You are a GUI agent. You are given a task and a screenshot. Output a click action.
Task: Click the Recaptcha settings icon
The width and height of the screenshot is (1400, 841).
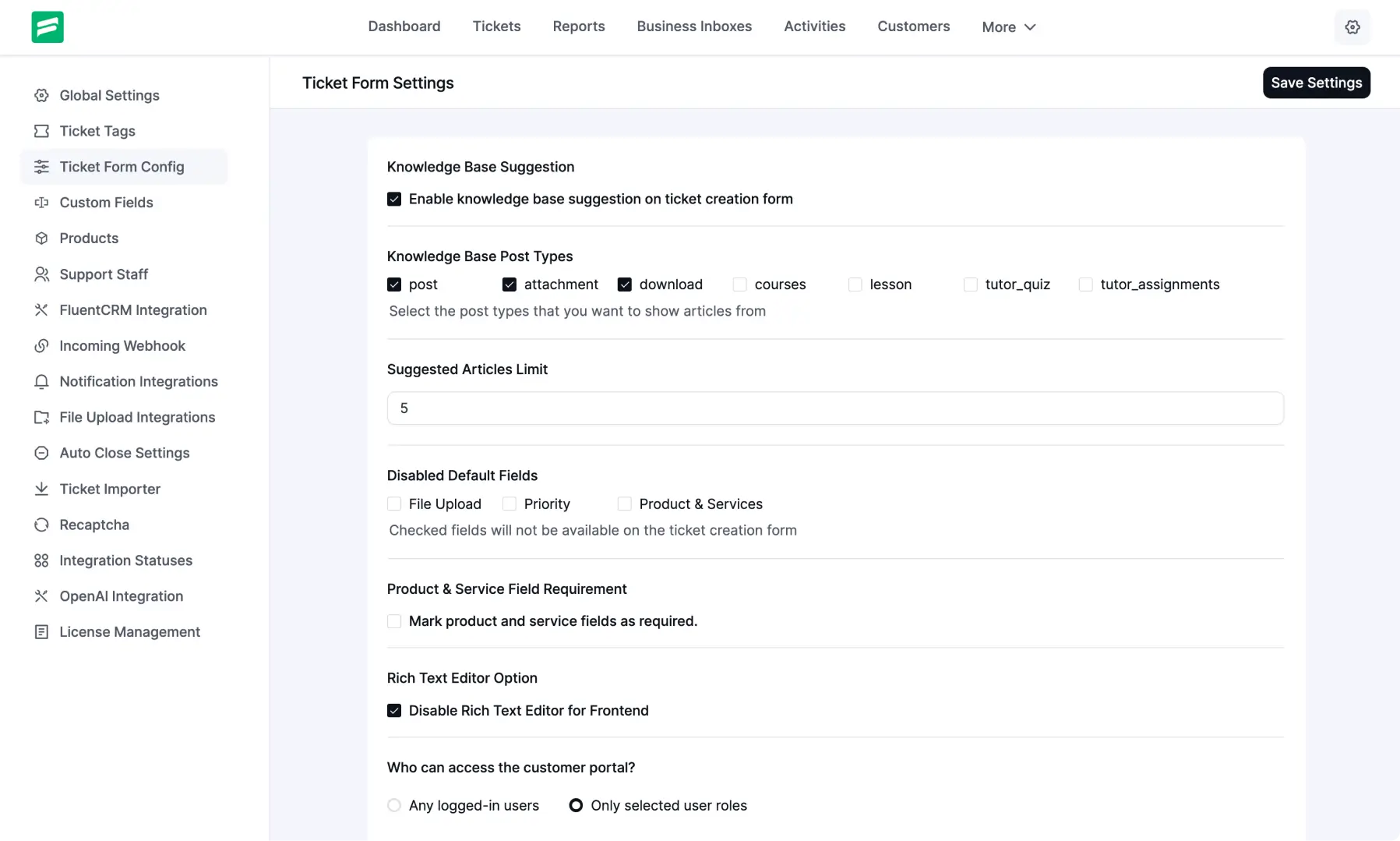click(41, 525)
